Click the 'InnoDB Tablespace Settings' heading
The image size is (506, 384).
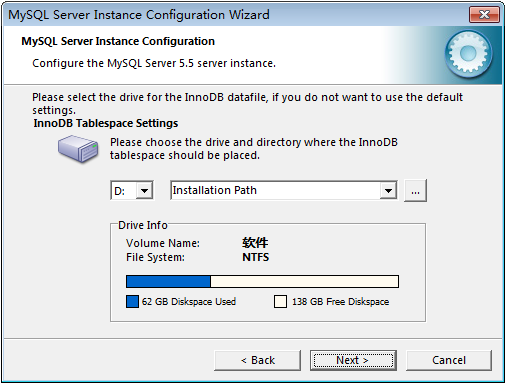click(x=106, y=123)
